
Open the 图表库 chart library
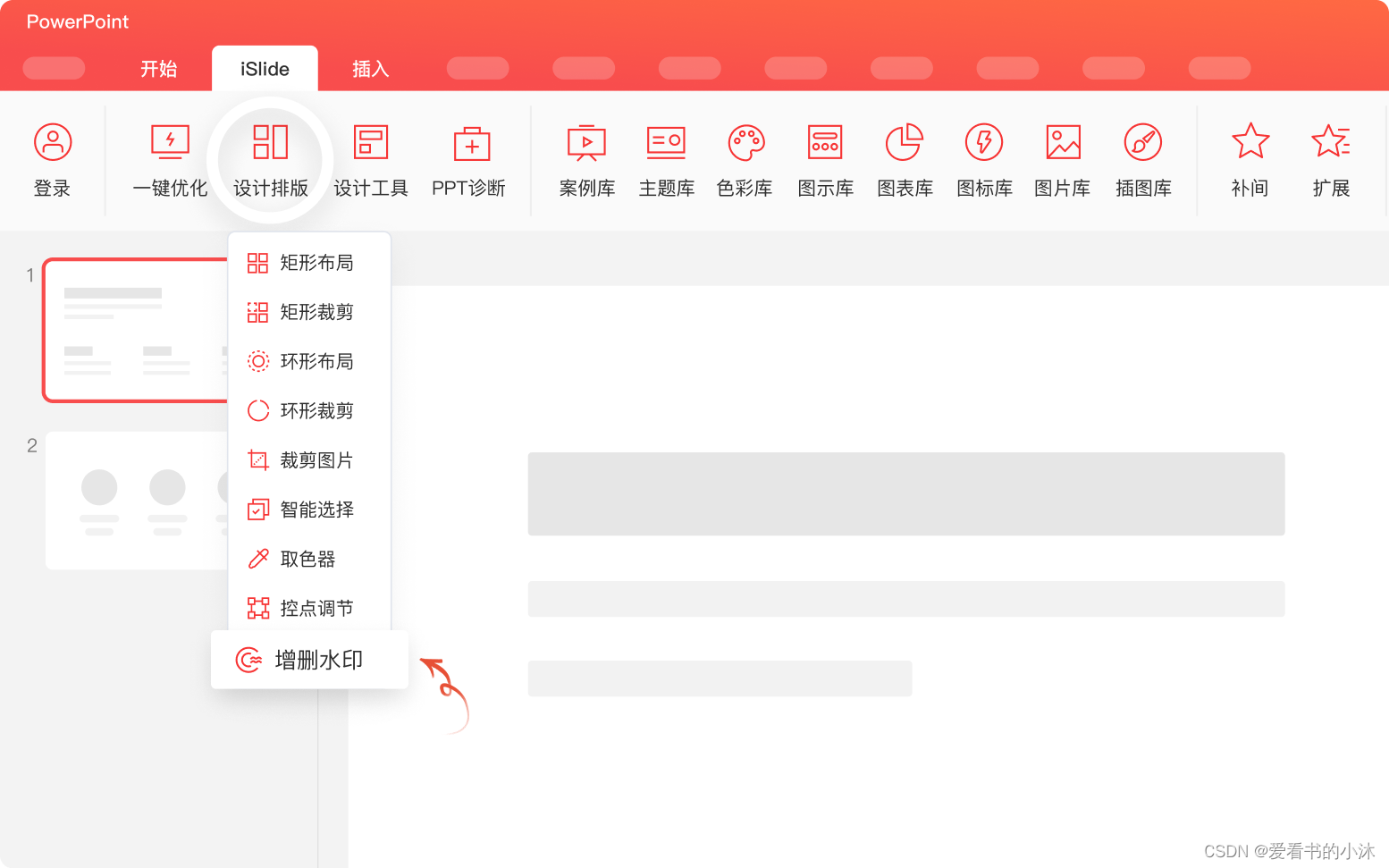905,161
